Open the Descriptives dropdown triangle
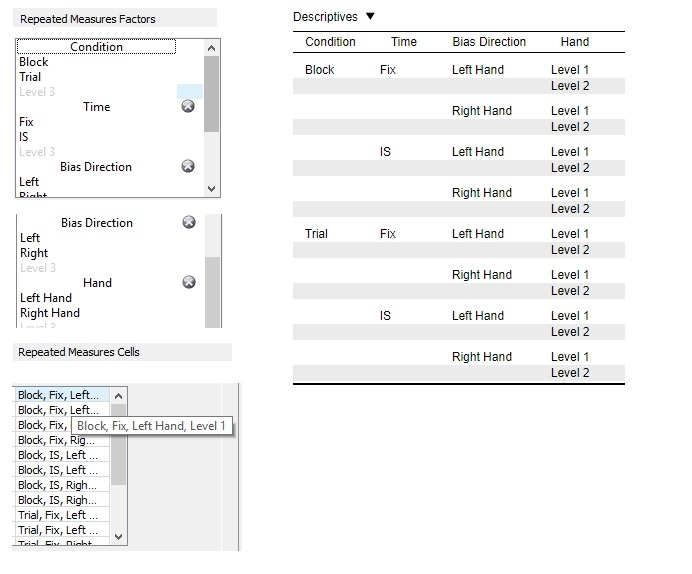This screenshot has height=574, width=692. click(370, 16)
